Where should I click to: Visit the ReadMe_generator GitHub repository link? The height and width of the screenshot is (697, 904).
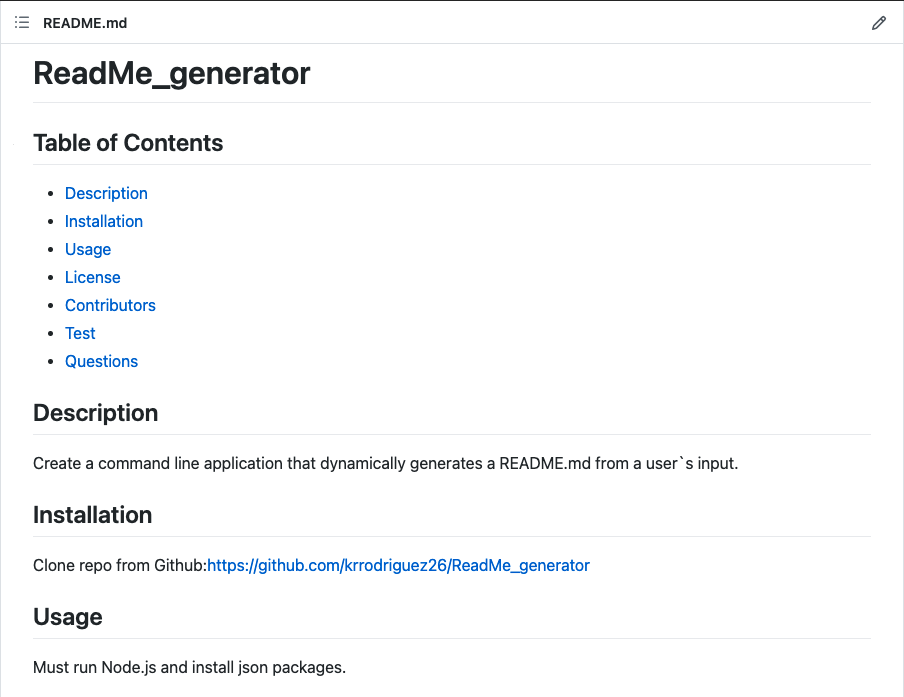[398, 565]
